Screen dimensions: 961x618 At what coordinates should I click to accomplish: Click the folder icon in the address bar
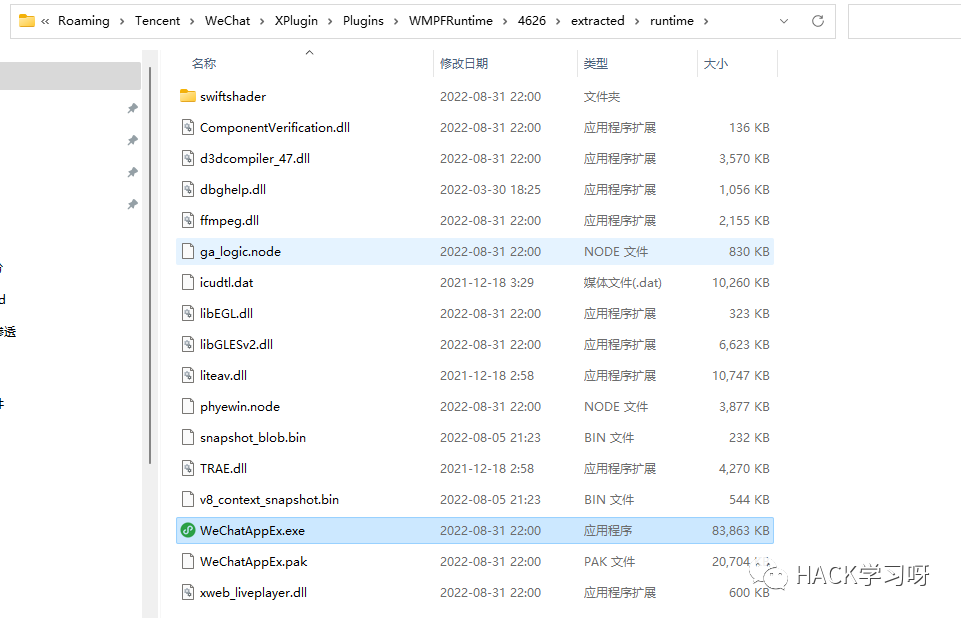coord(26,21)
